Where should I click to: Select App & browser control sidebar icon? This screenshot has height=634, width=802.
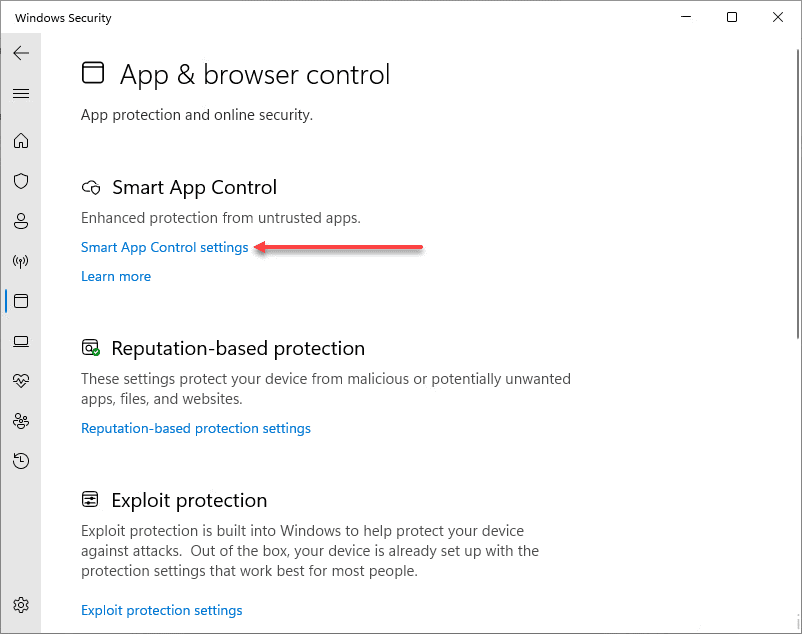click(x=21, y=301)
